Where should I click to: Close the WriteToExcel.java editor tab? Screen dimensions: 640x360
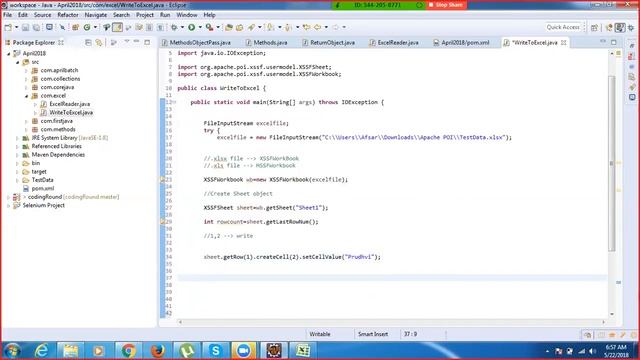pyautogui.click(x=564, y=42)
